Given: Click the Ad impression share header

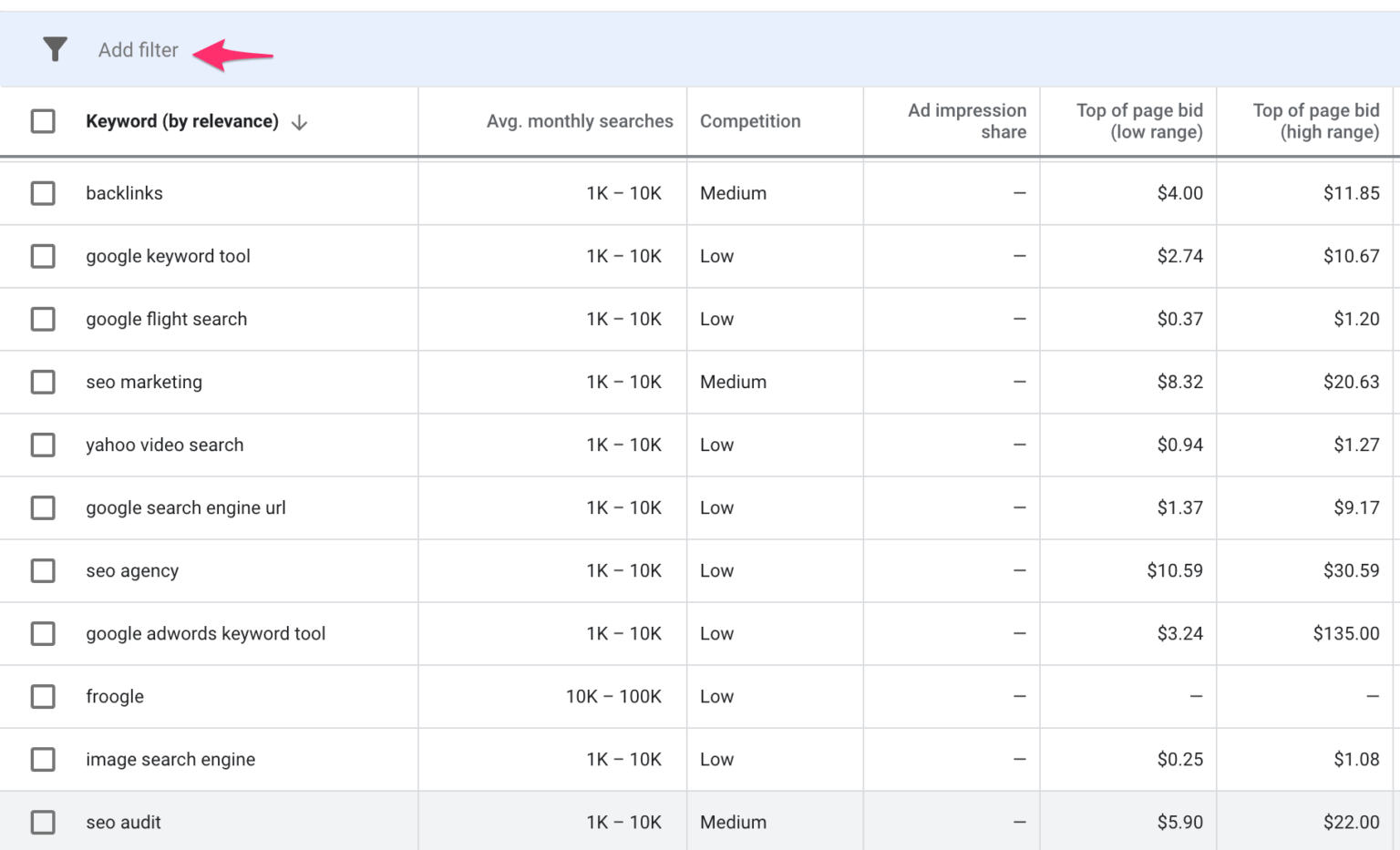Looking at the screenshot, I should (x=966, y=120).
